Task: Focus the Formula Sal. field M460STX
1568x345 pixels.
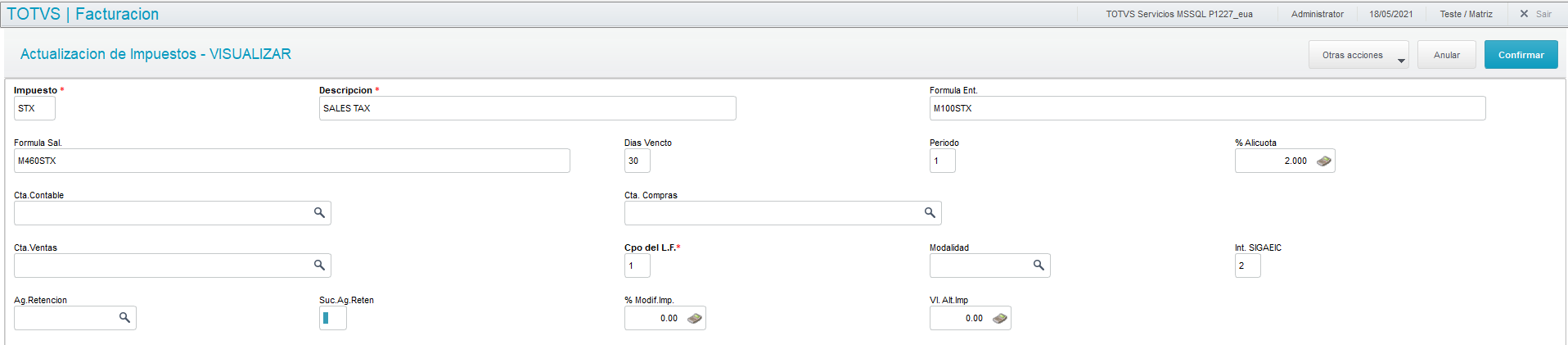Action: pyautogui.click(x=291, y=161)
